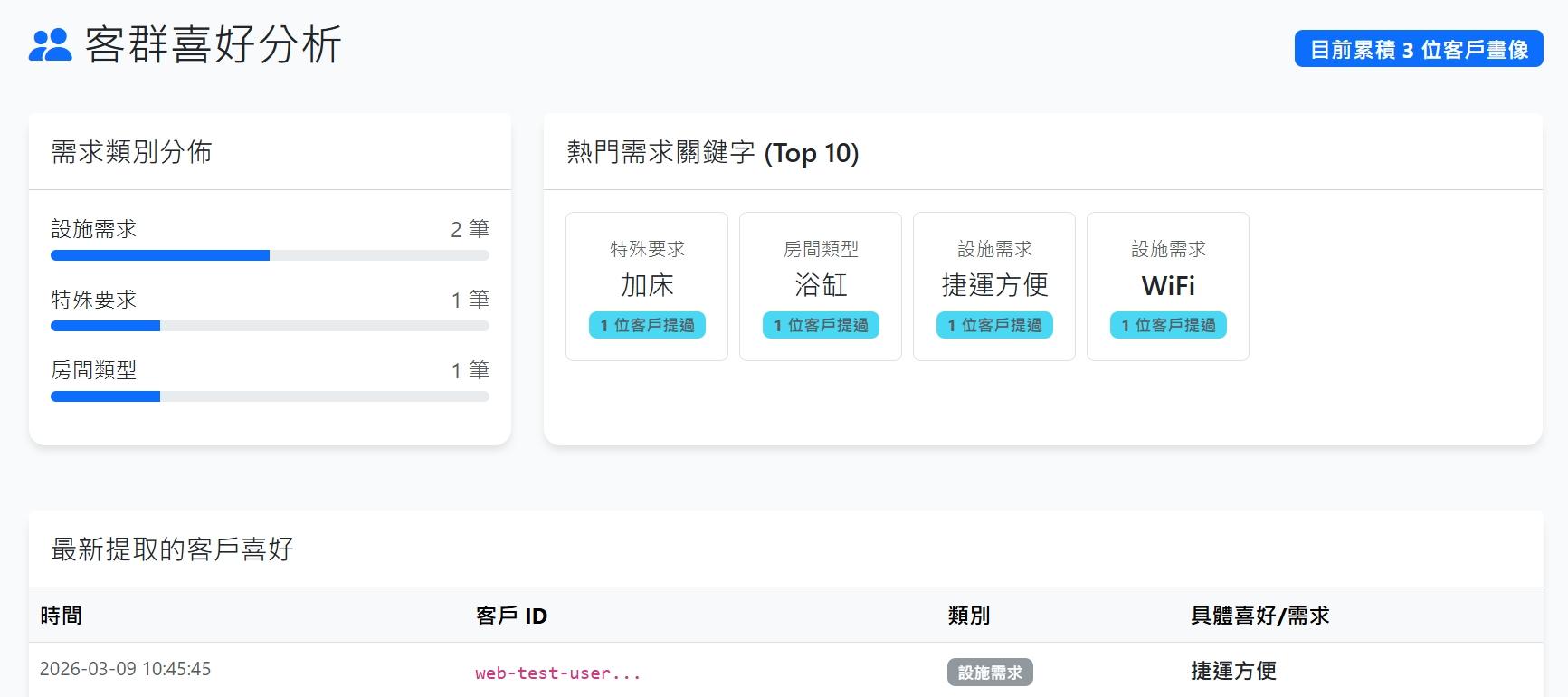The image size is (1568, 697).
Task: Select the 捷運方便 keyword card
Action: point(994,284)
